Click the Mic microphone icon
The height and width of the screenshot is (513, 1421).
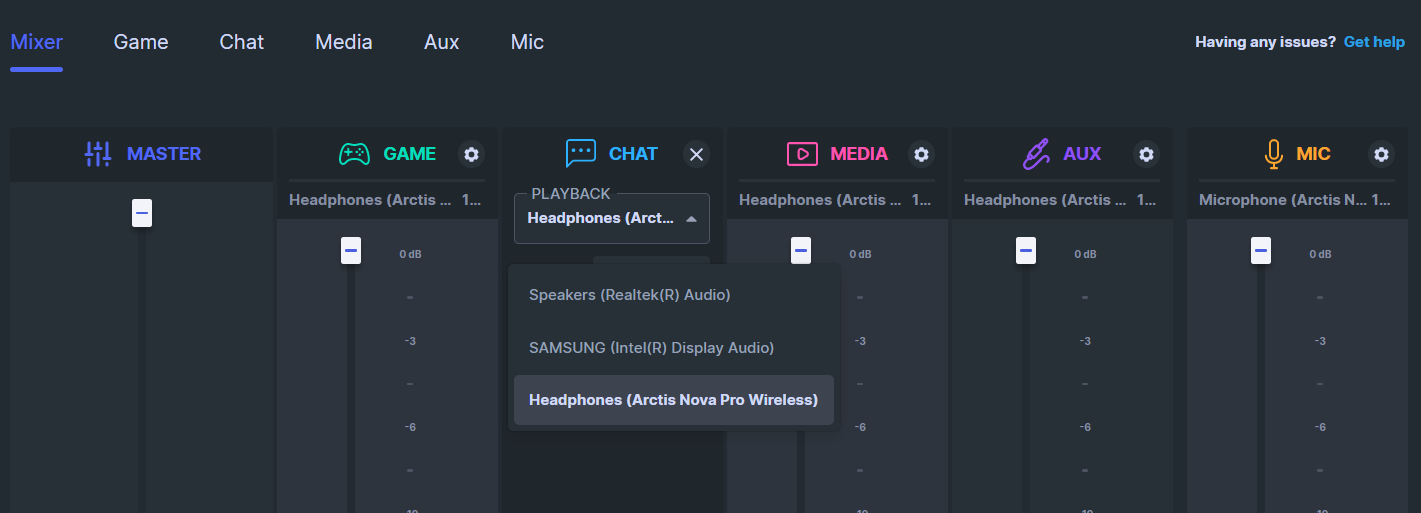1273,154
